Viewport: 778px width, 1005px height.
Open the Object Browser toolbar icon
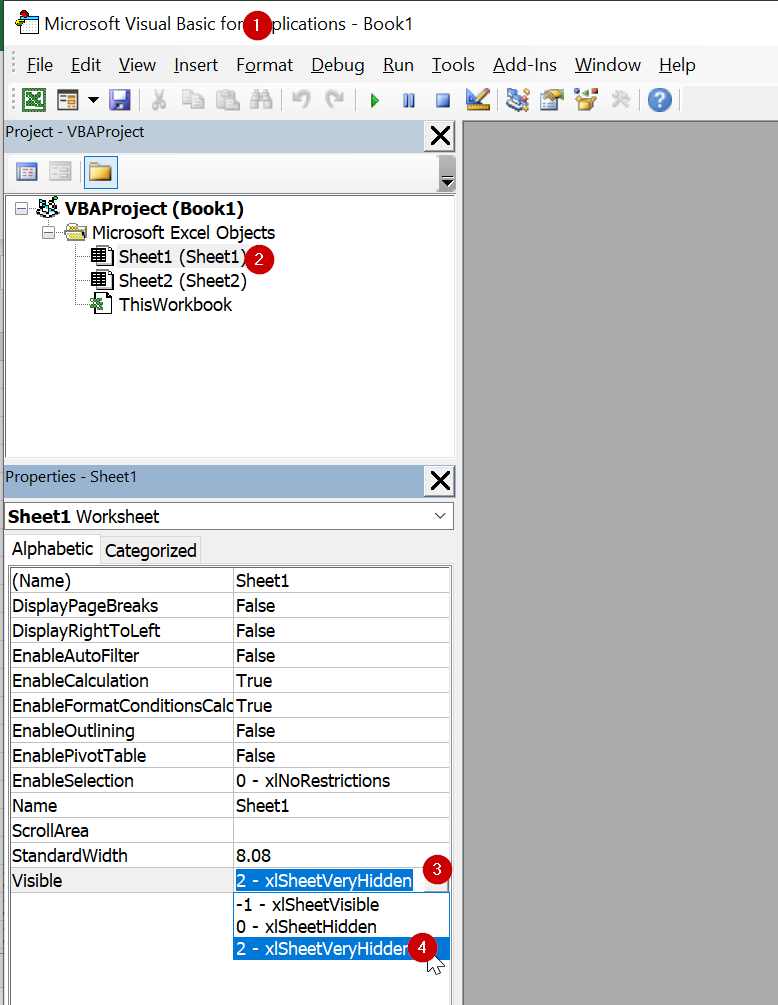(586, 100)
